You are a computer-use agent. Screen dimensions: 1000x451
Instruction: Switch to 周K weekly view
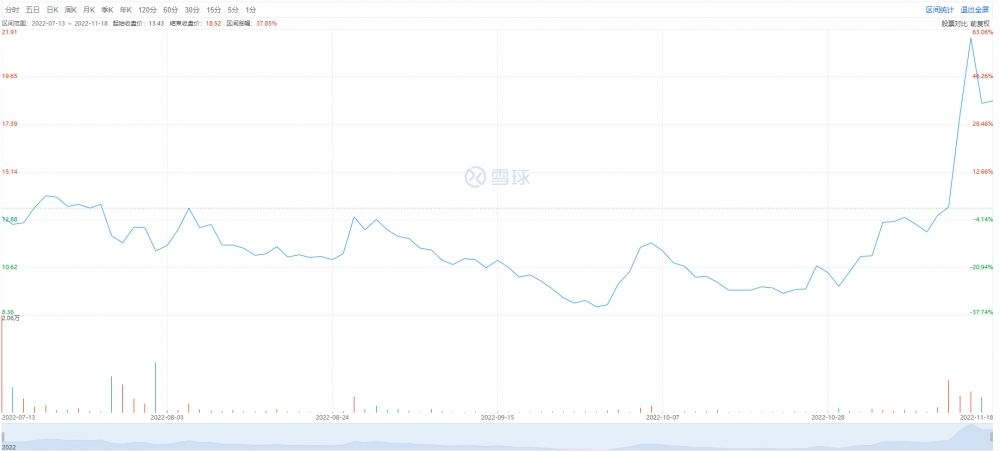point(71,9)
